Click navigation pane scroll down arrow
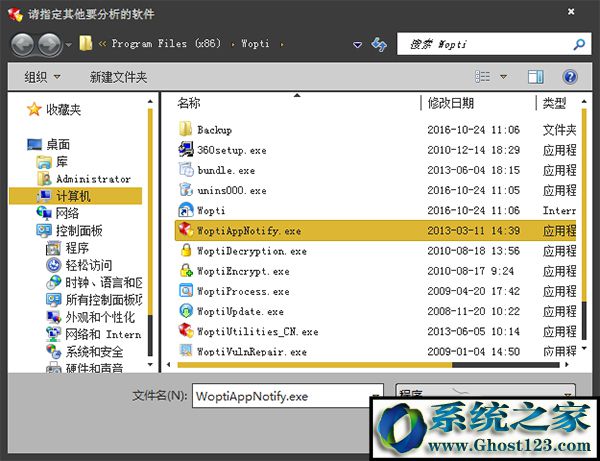This screenshot has height=461, width=600. (x=150, y=365)
